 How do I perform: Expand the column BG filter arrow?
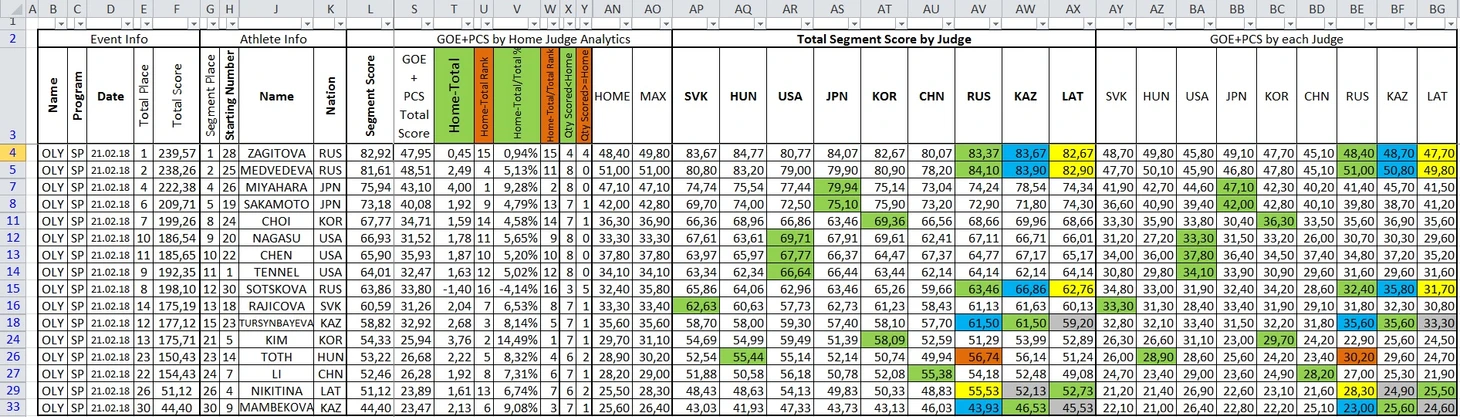1451,23
